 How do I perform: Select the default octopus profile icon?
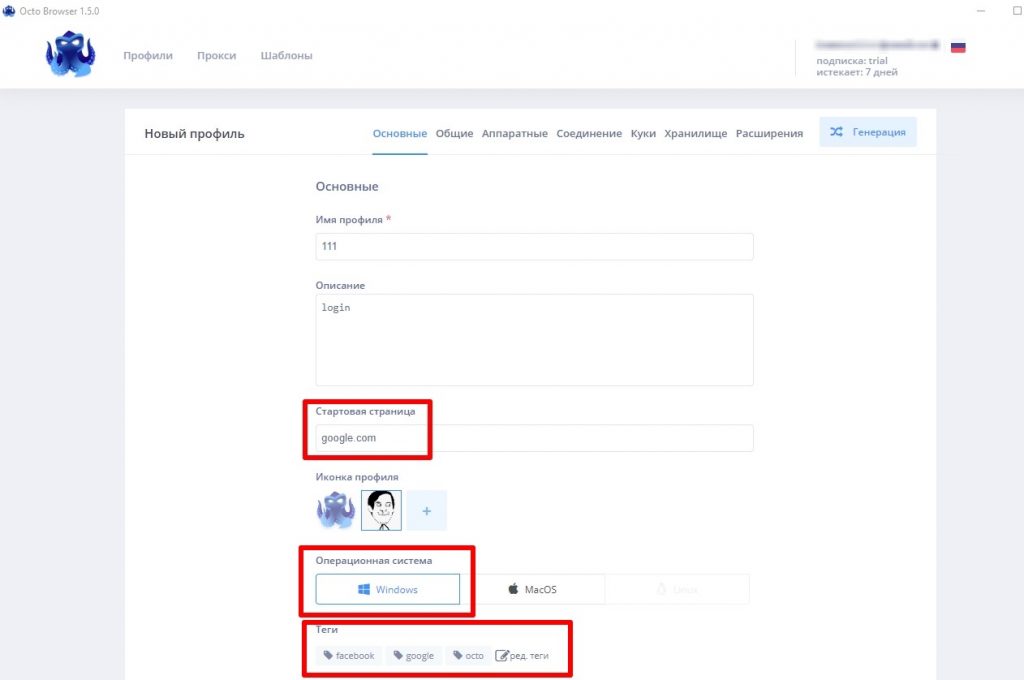[336, 510]
